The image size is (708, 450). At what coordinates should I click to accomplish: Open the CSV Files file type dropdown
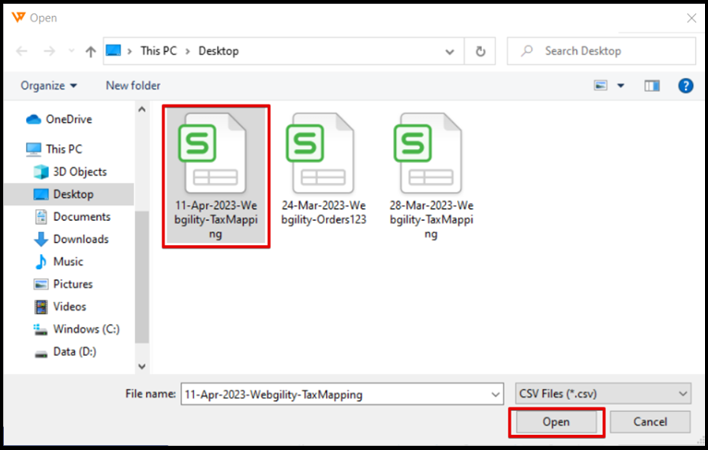pyautogui.click(x=602, y=394)
